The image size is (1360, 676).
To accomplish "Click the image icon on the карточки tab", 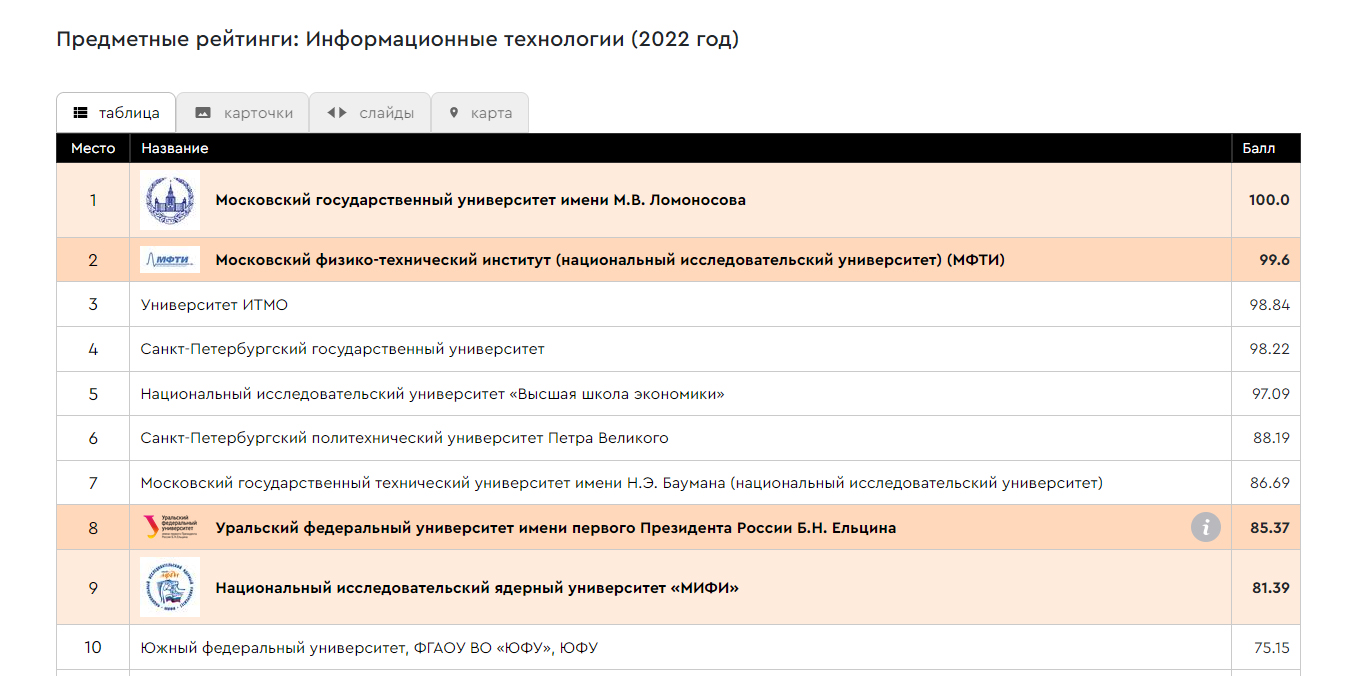I will point(203,113).
